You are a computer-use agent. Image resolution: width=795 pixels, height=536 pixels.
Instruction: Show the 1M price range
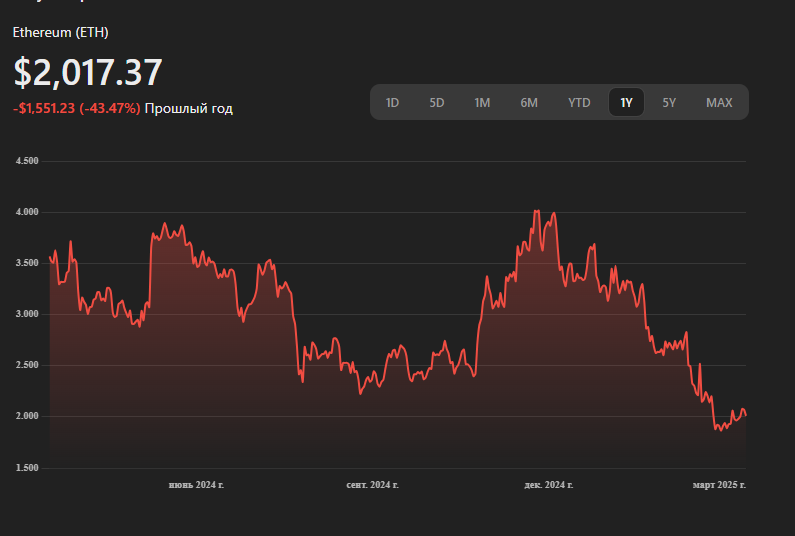coord(482,102)
